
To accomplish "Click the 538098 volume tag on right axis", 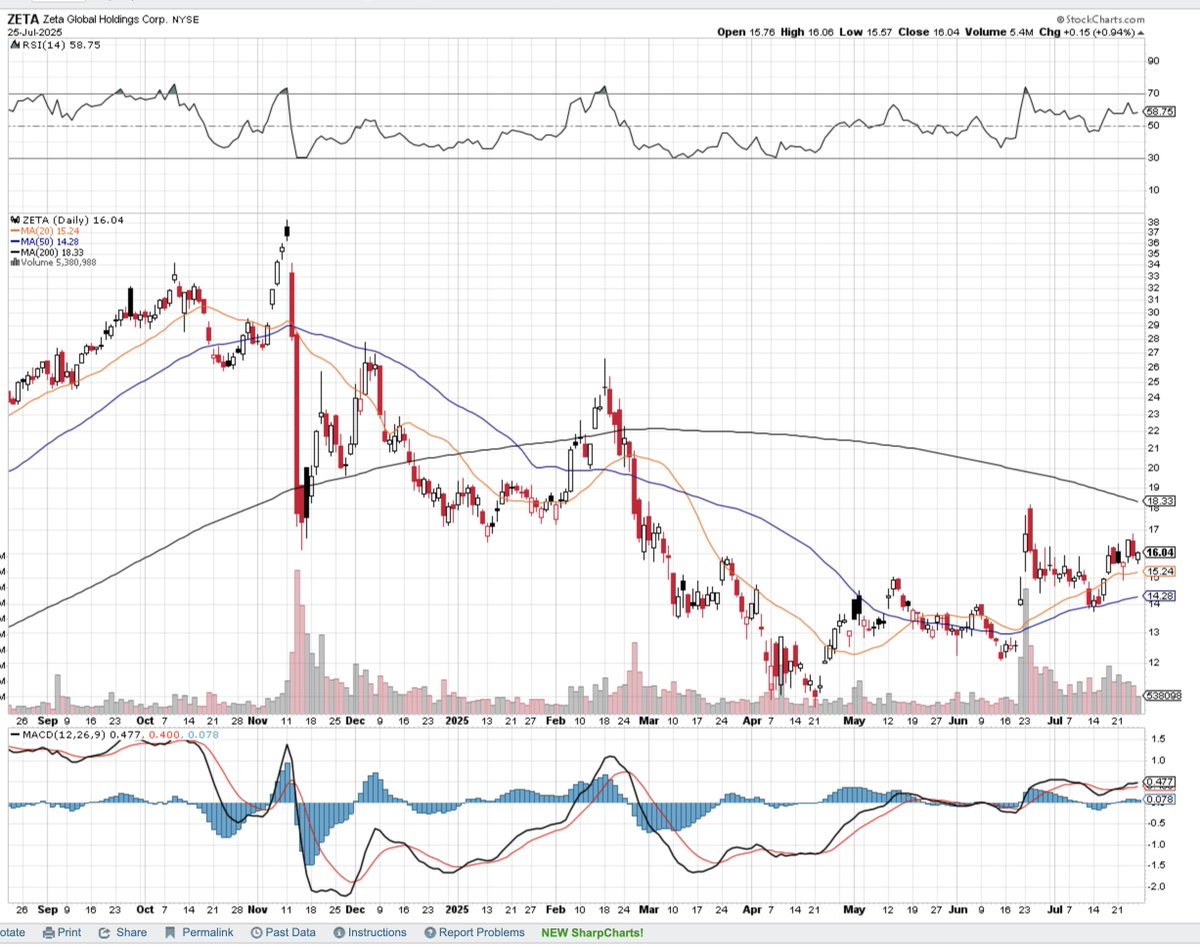I will point(1160,695).
